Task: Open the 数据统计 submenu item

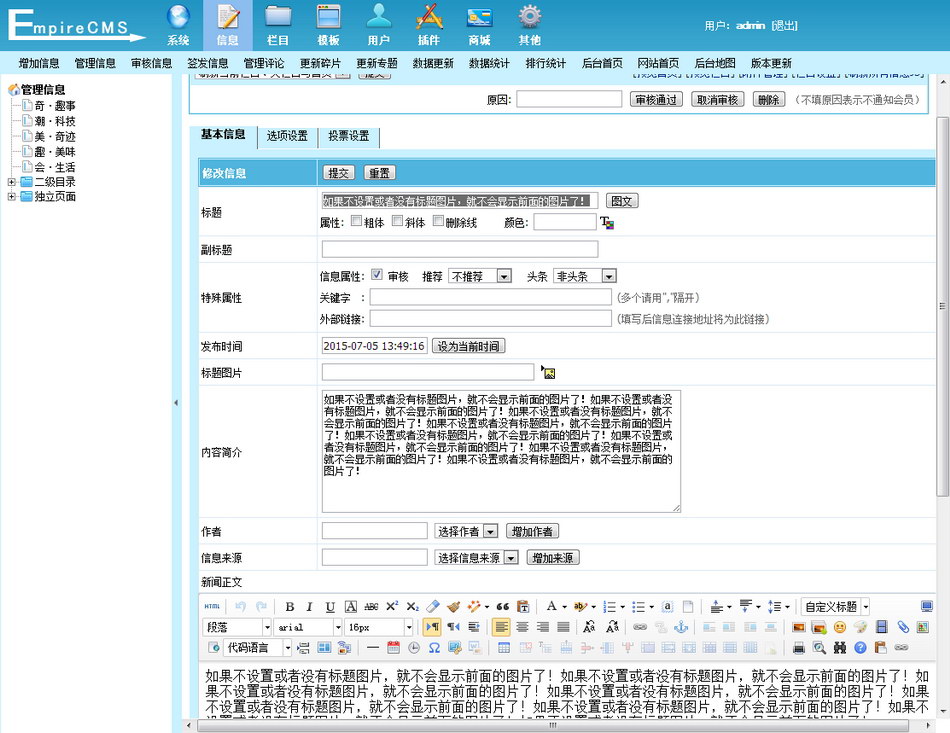Action: point(489,63)
